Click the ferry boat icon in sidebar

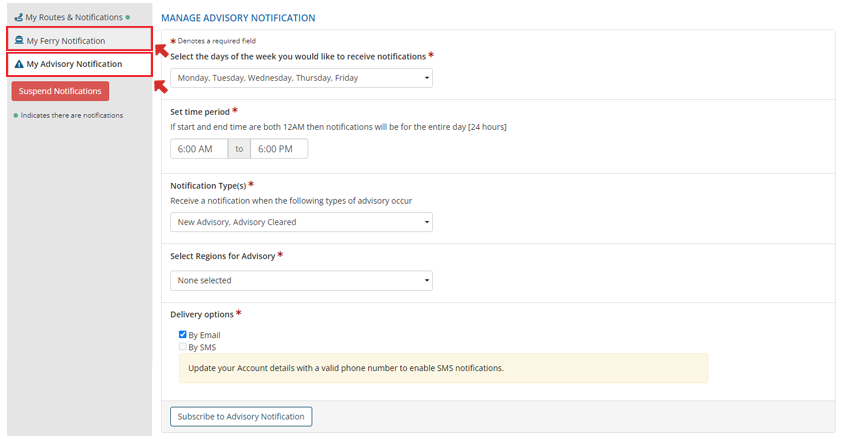19,40
